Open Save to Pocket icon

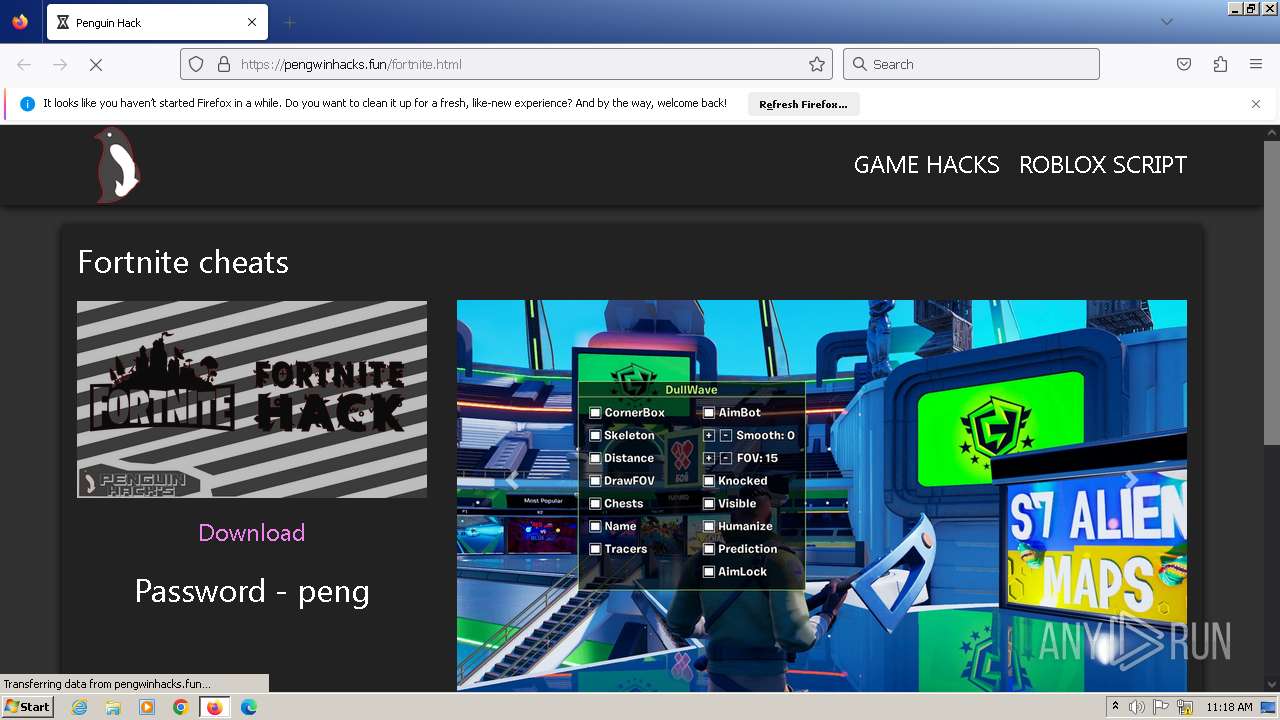[x=1184, y=64]
